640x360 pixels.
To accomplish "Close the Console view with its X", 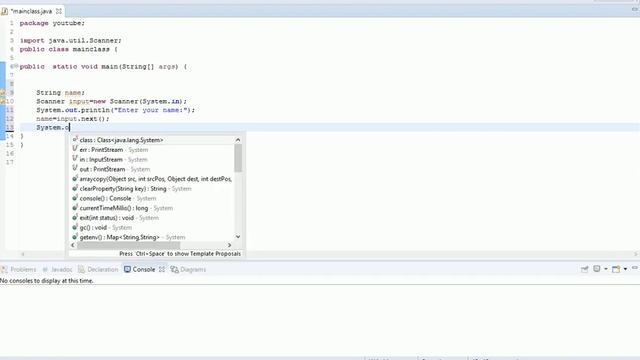I will (162, 269).
